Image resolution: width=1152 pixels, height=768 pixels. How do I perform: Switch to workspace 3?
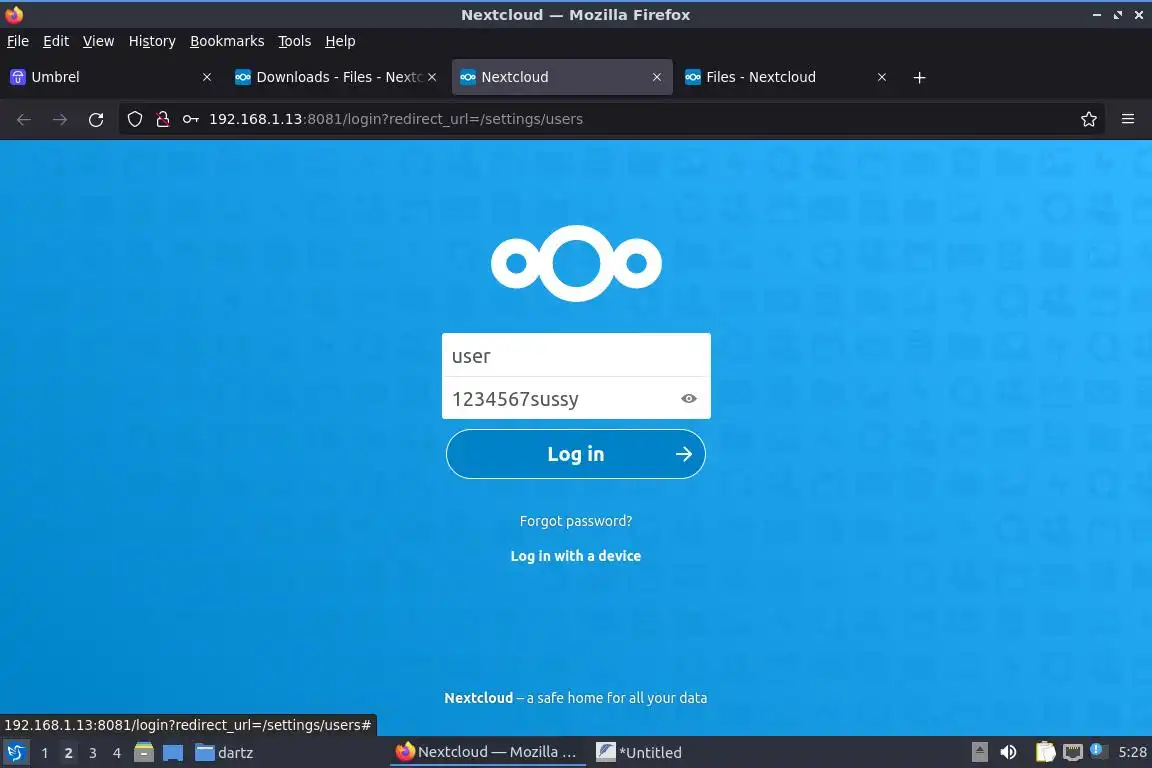[93, 753]
